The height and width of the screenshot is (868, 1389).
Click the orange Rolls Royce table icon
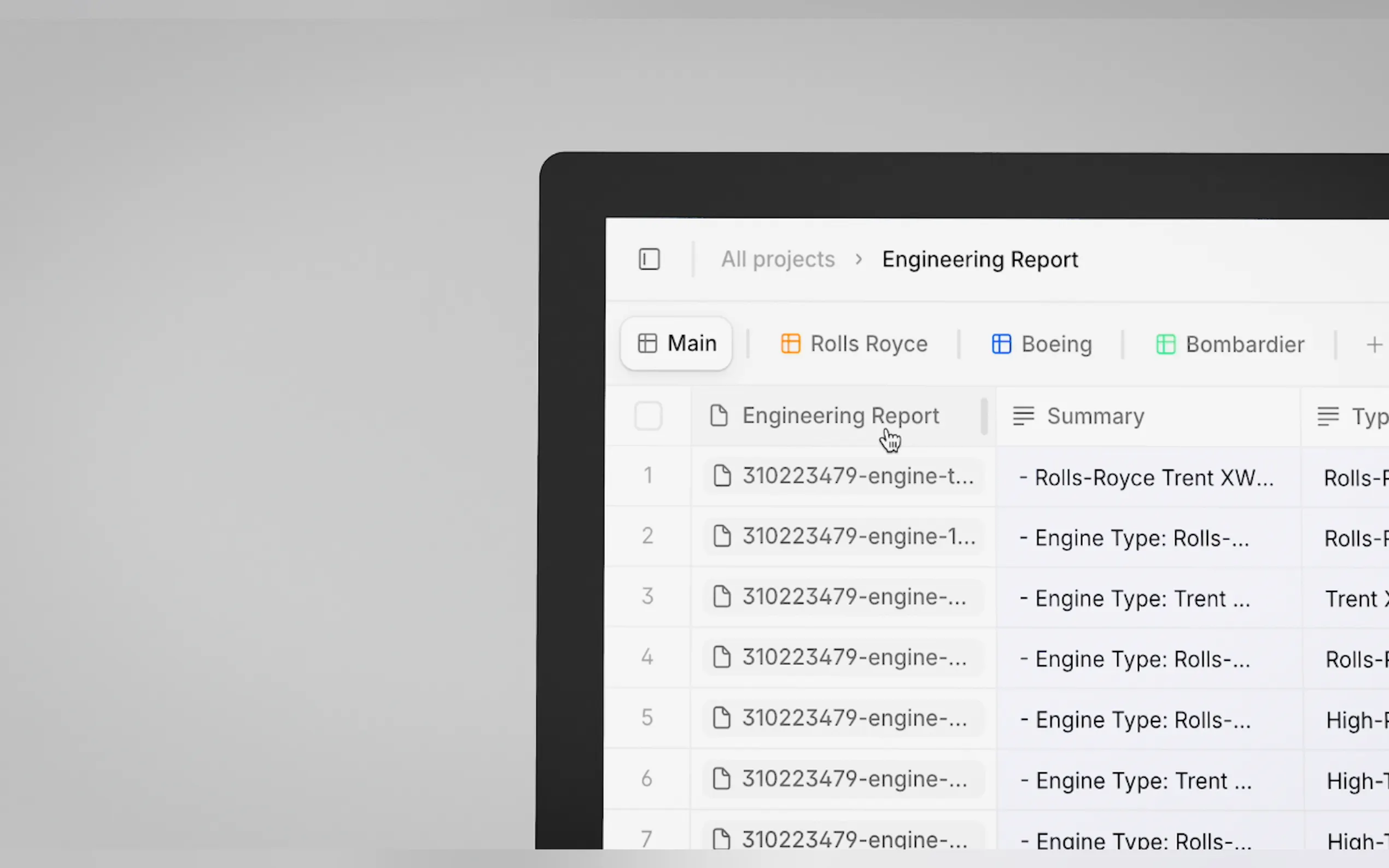790,344
